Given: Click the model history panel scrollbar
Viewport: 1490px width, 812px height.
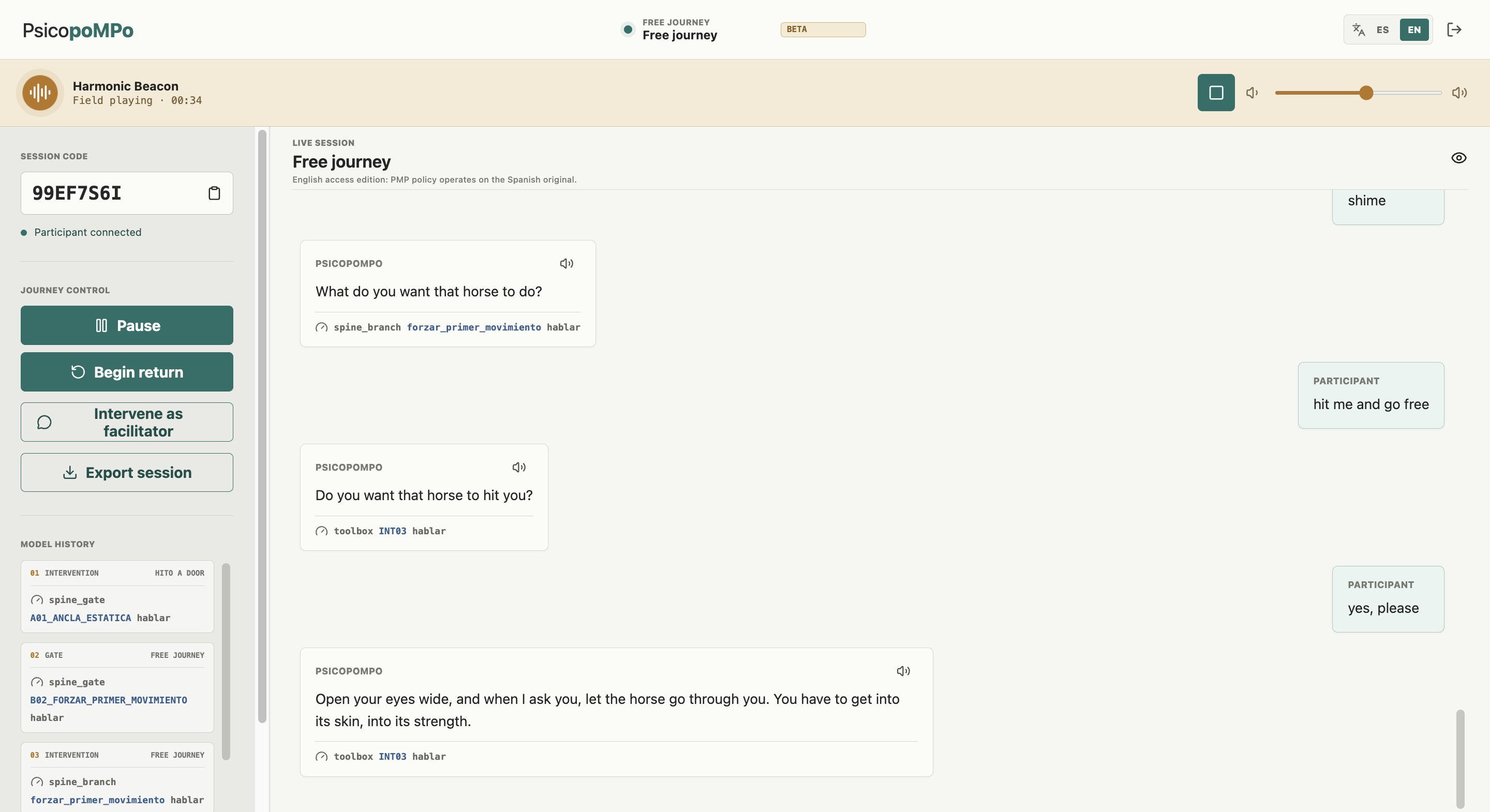Looking at the screenshot, I should point(226,661).
